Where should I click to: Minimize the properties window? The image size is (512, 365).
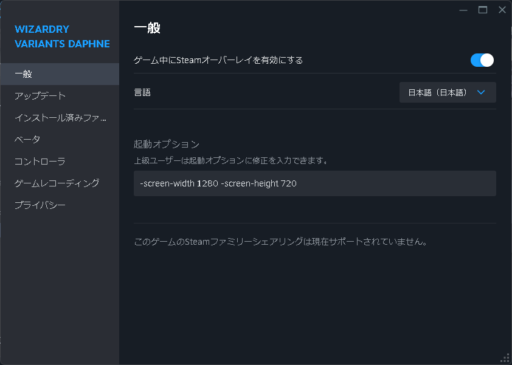tap(463, 10)
